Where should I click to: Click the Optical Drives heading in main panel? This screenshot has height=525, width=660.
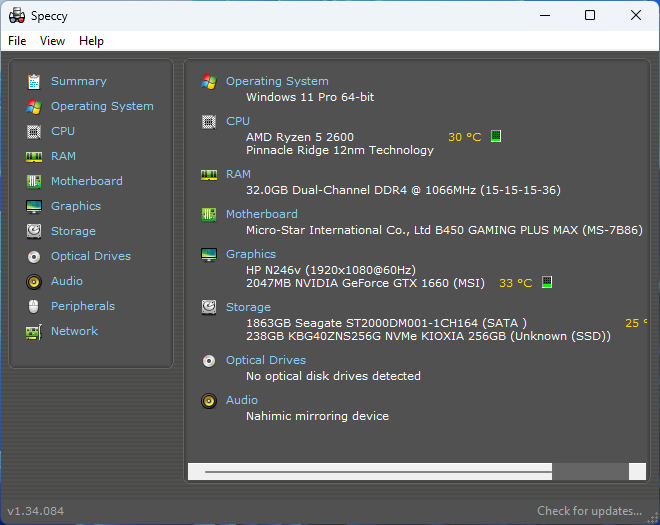click(x=266, y=360)
